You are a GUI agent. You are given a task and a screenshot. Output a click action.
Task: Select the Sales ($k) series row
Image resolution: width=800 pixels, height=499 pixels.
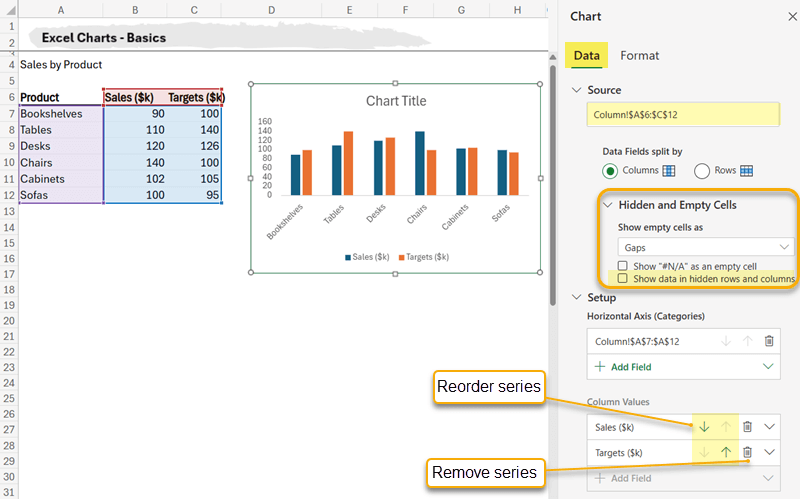[683, 427]
